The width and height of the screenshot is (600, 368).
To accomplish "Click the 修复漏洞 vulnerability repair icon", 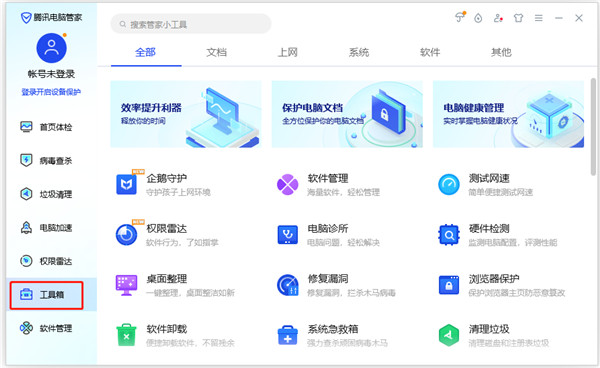I will pyautogui.click(x=287, y=285).
